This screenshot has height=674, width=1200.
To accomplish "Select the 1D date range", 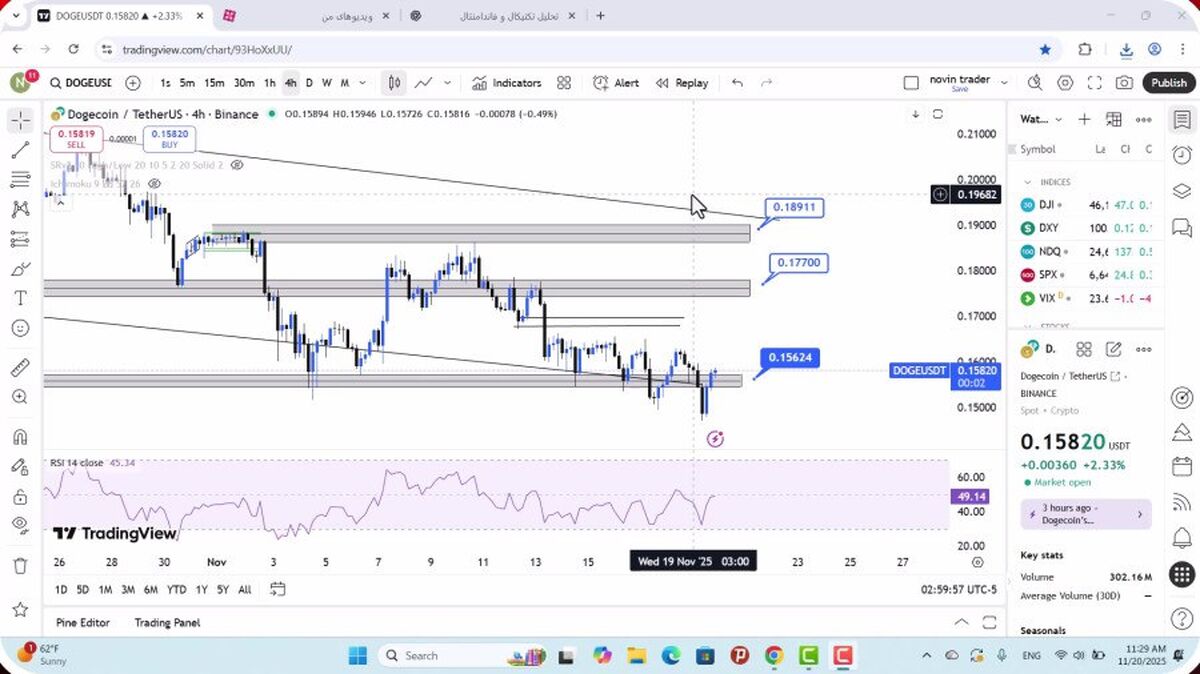I will (61, 590).
